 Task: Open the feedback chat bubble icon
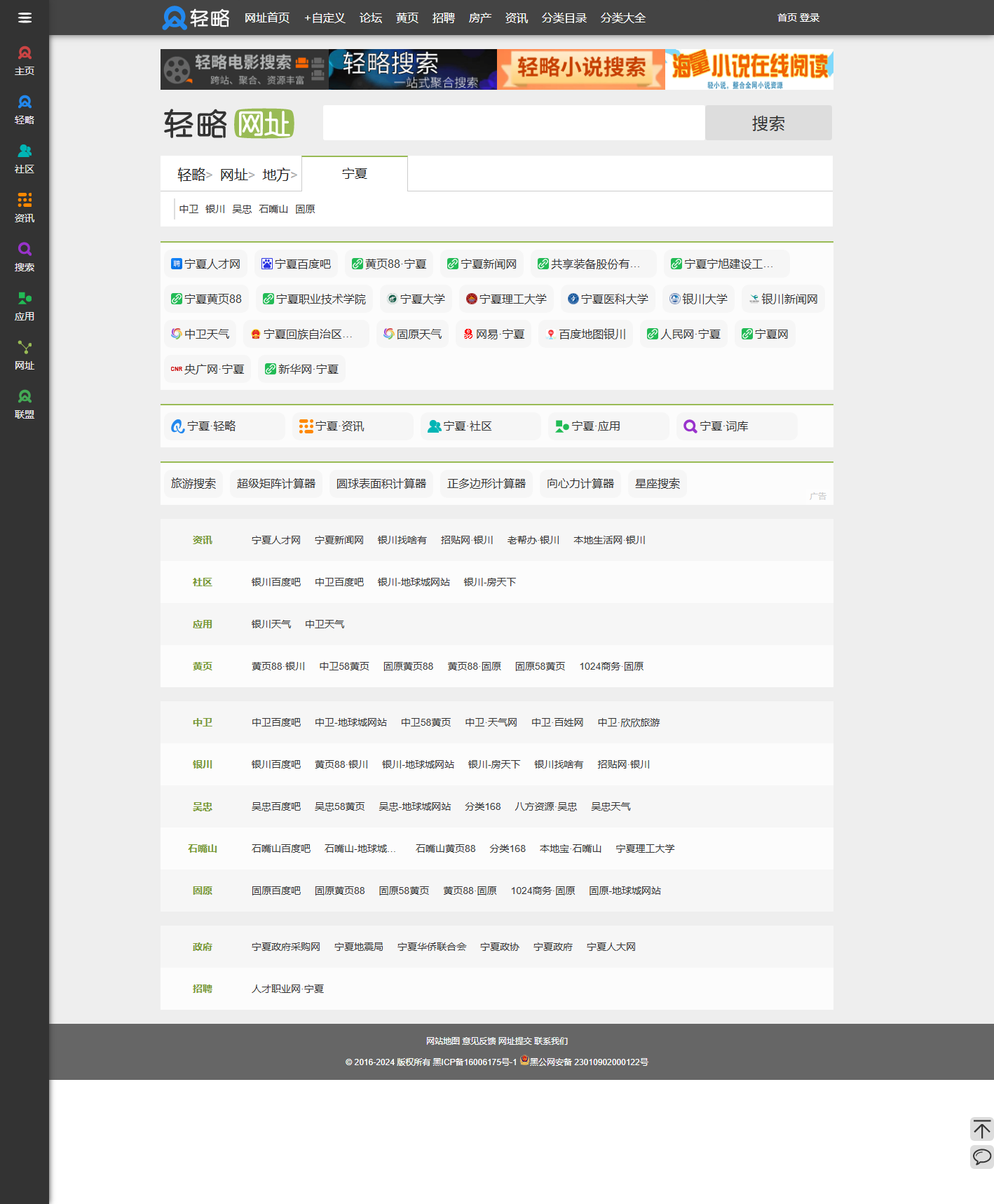click(x=981, y=1156)
